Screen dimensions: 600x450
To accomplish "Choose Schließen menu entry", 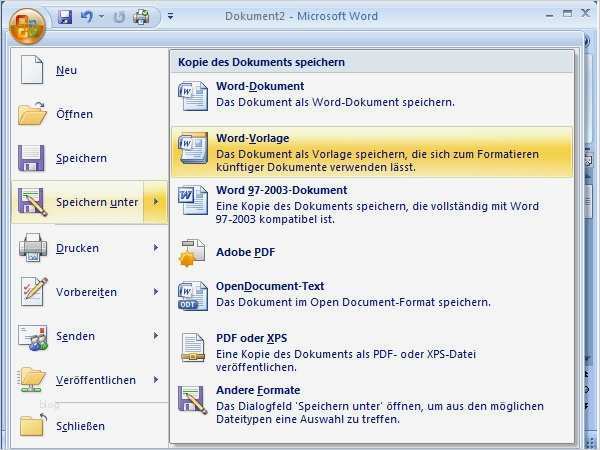I will [90, 426].
